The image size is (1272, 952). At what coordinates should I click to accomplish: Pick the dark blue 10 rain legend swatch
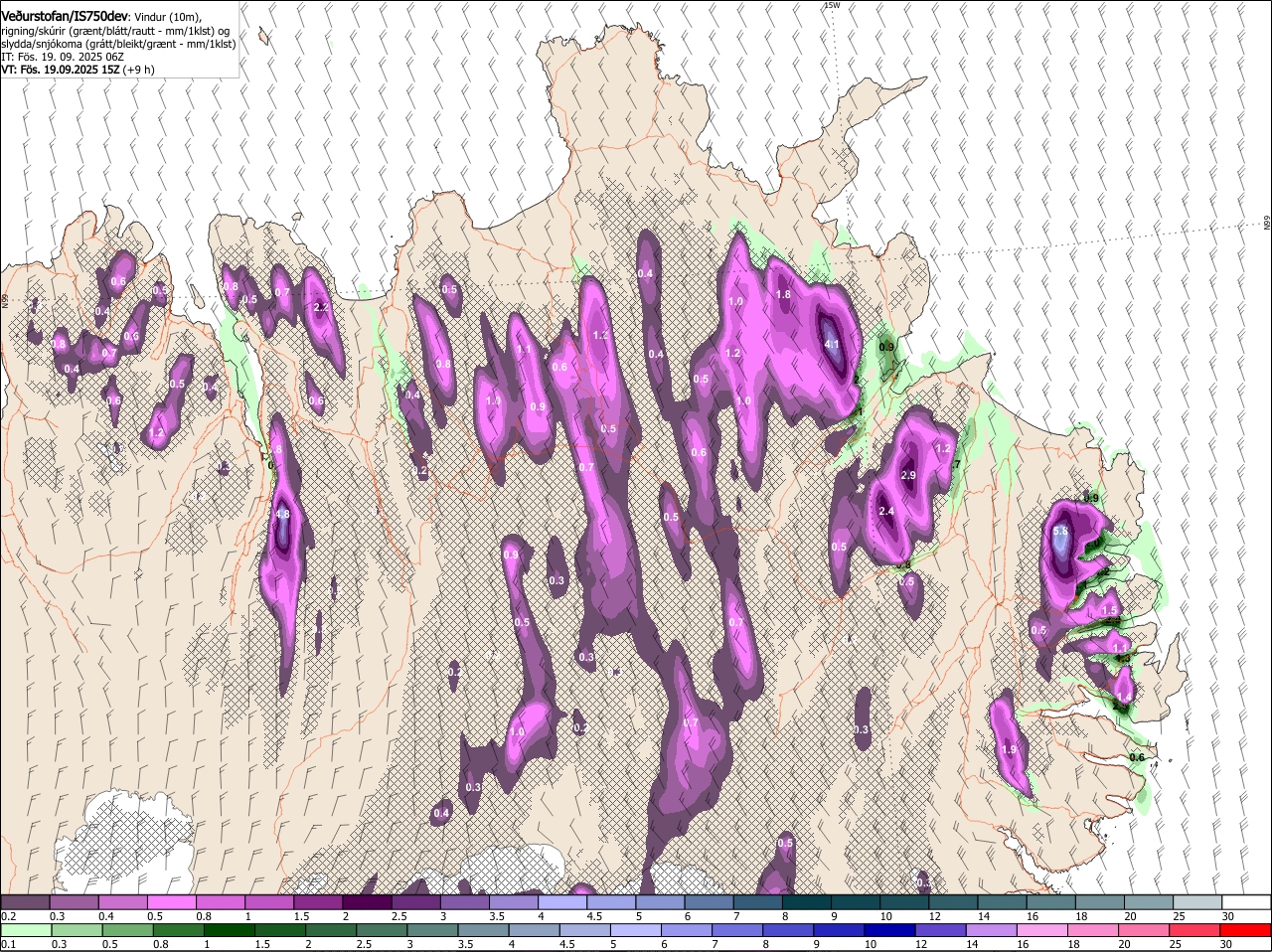889,930
